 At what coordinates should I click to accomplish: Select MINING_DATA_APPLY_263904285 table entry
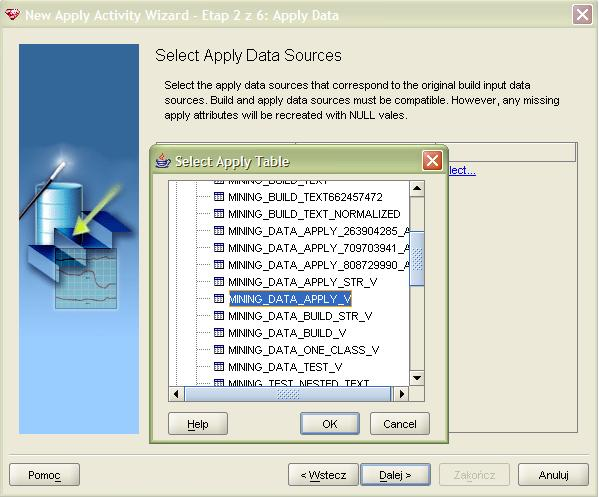click(x=319, y=231)
